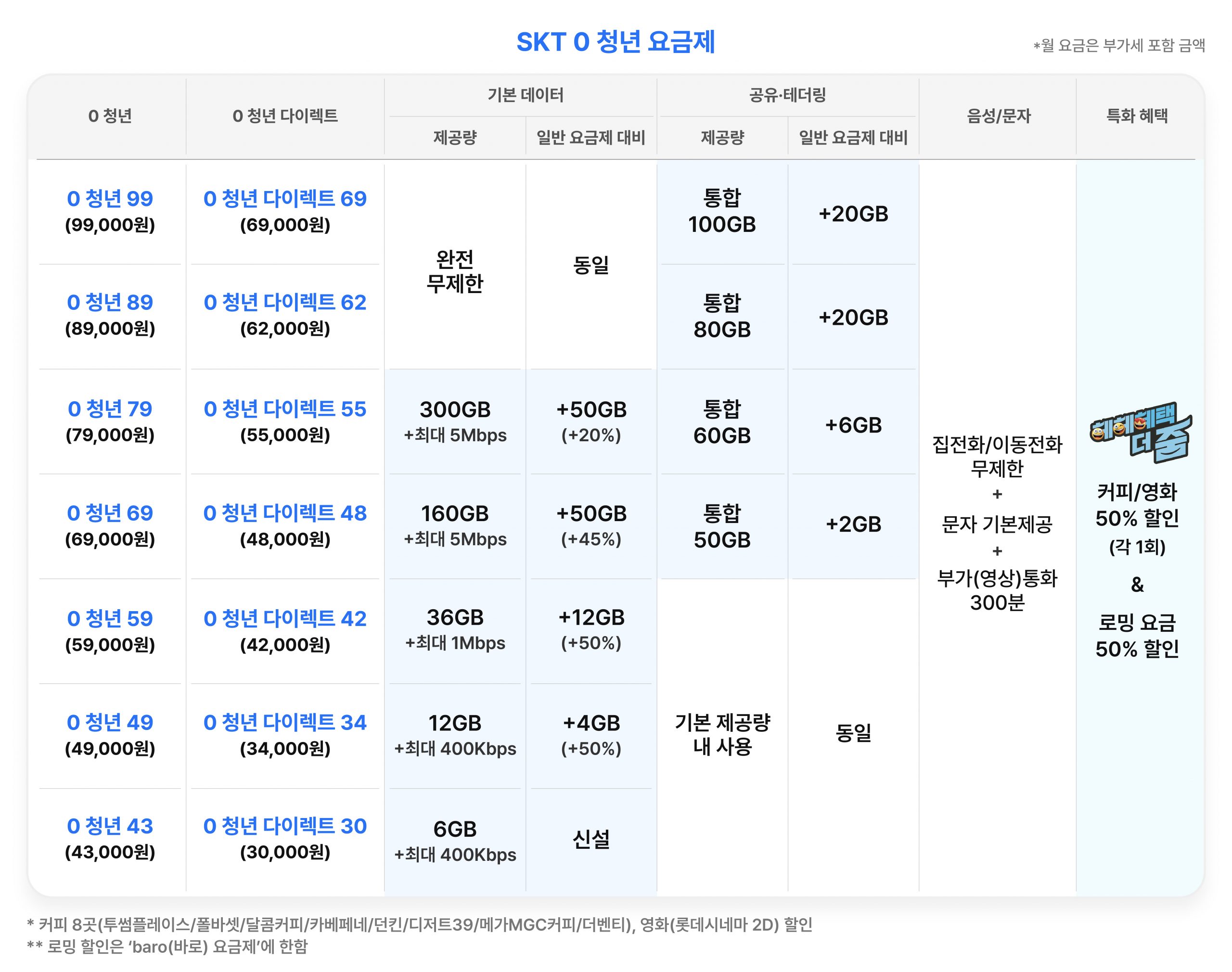Select the 0 청년 다이렉트 69 plan

[x=284, y=199]
